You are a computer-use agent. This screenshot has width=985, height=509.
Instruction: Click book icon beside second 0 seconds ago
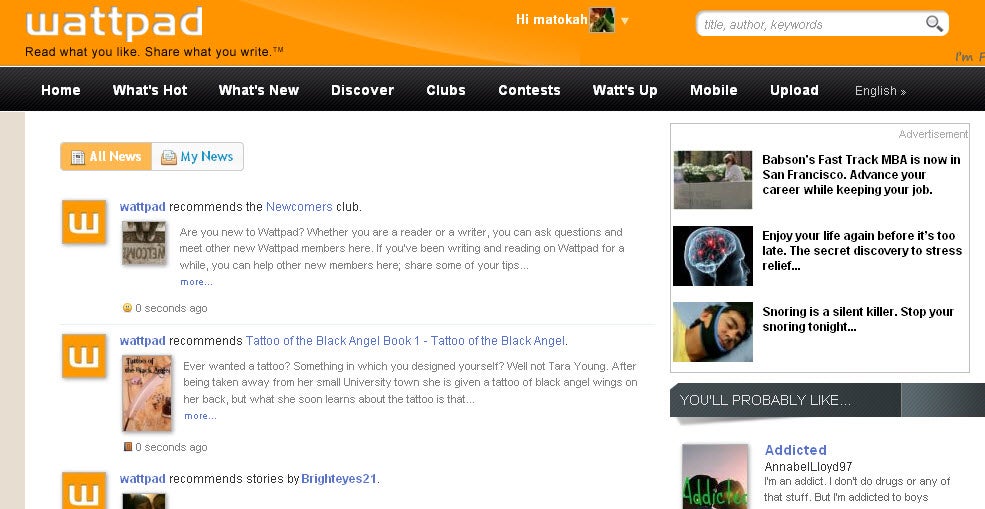pyautogui.click(x=128, y=447)
